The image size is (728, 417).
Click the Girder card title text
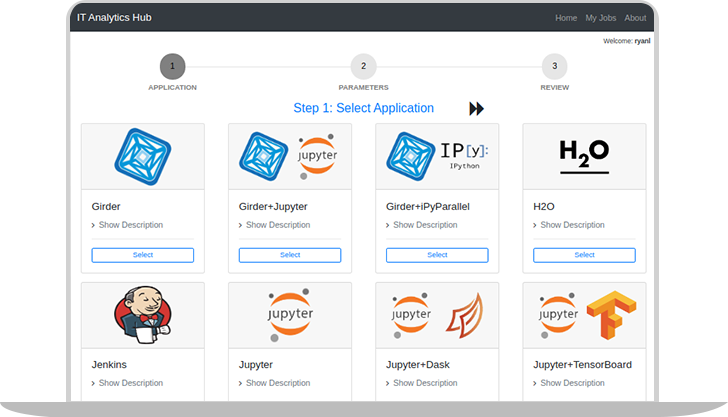tap(106, 207)
